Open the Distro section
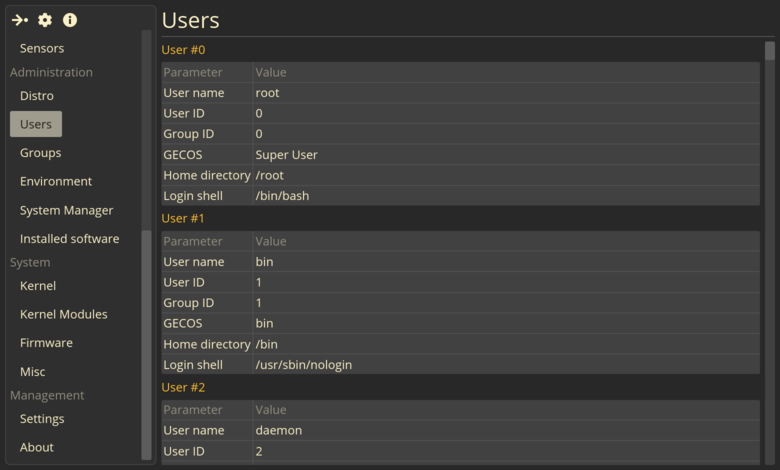Screen dimensions: 780x470 (37, 95)
